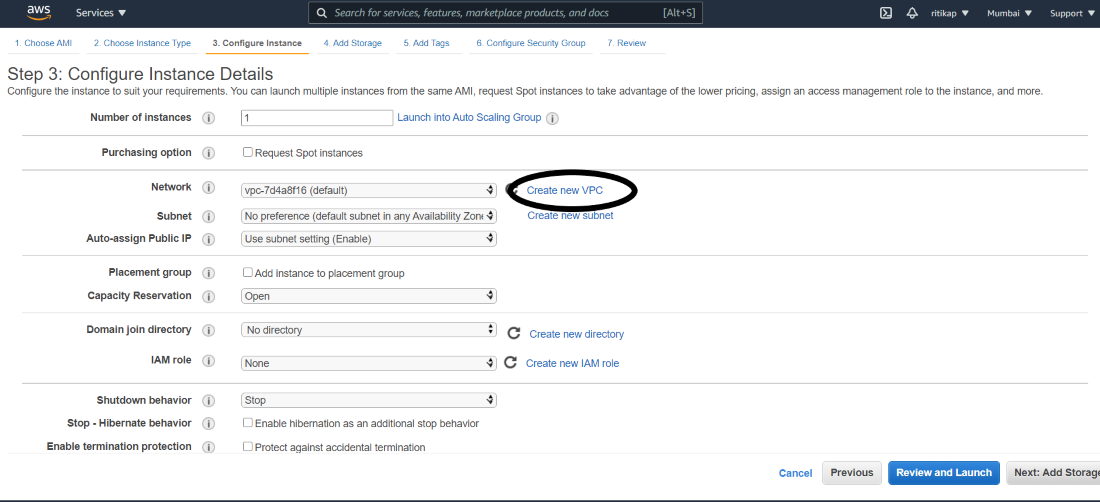The image size is (1100, 502).
Task: Click the info icon next to Purchasing option
Action: click(x=209, y=153)
